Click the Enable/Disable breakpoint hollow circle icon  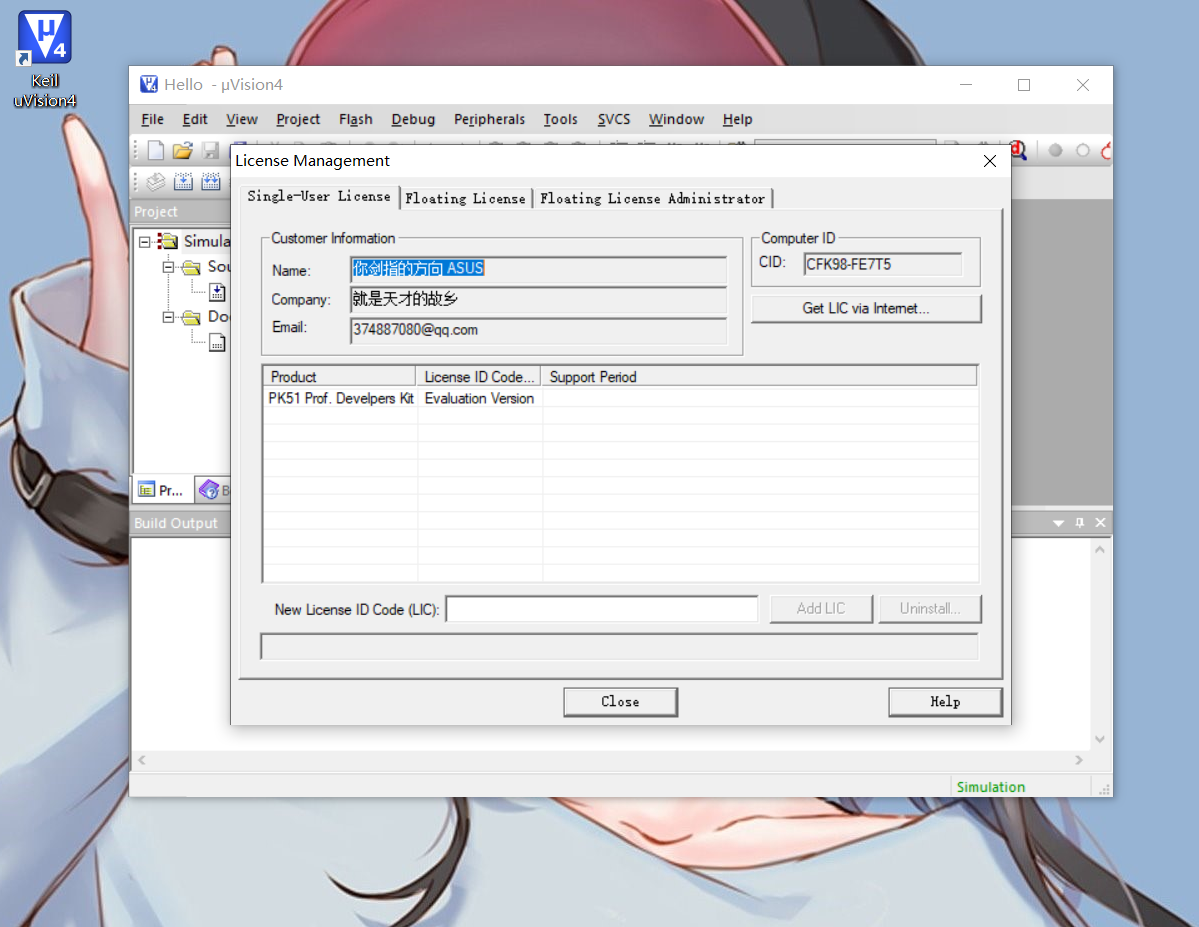point(1083,150)
